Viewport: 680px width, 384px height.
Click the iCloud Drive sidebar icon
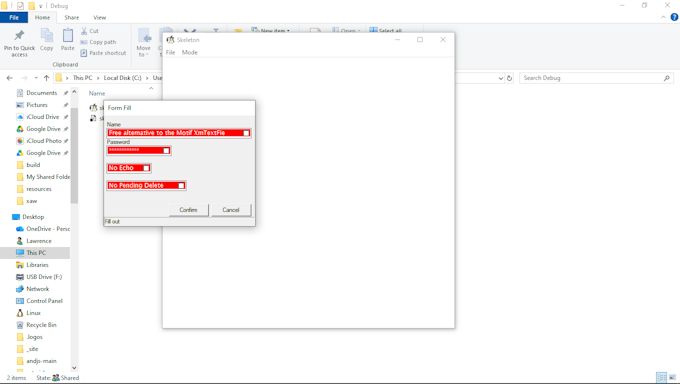click(20, 117)
